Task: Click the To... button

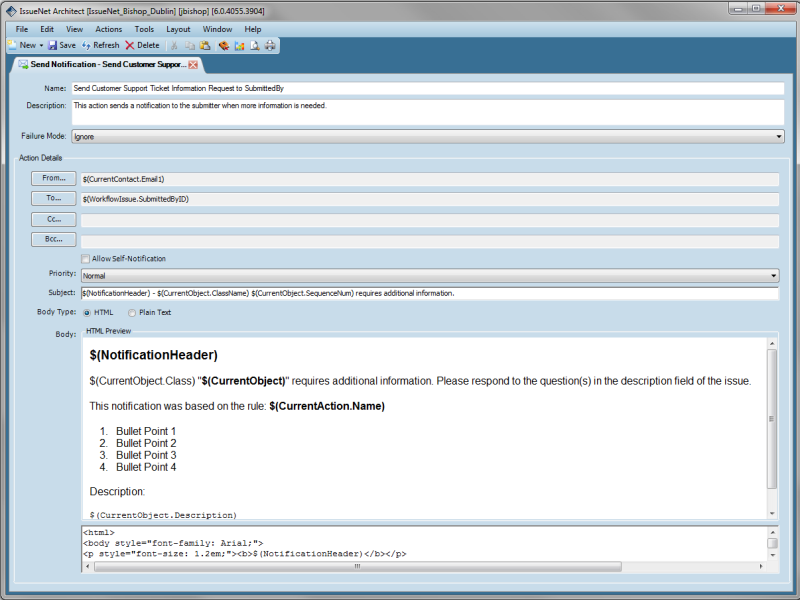Action: pyautogui.click(x=54, y=198)
